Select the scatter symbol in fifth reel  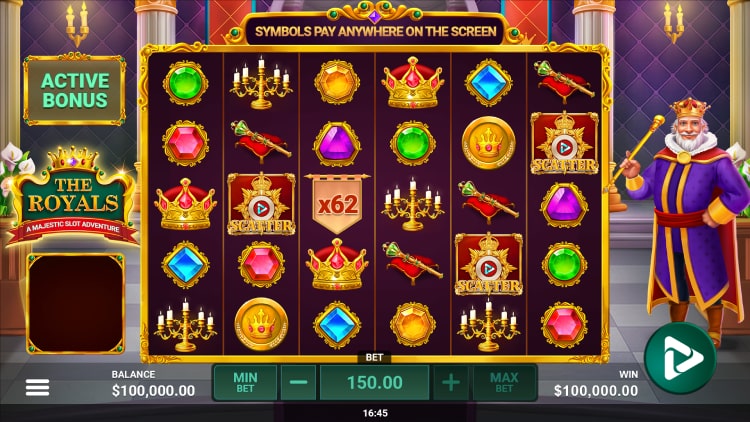coord(488,264)
